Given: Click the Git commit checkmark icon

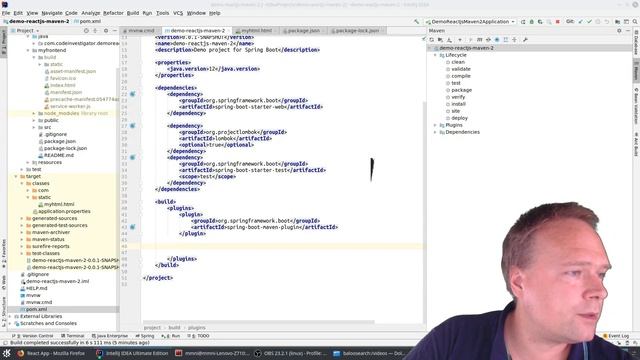Looking at the screenshot, I should pos(589,22).
